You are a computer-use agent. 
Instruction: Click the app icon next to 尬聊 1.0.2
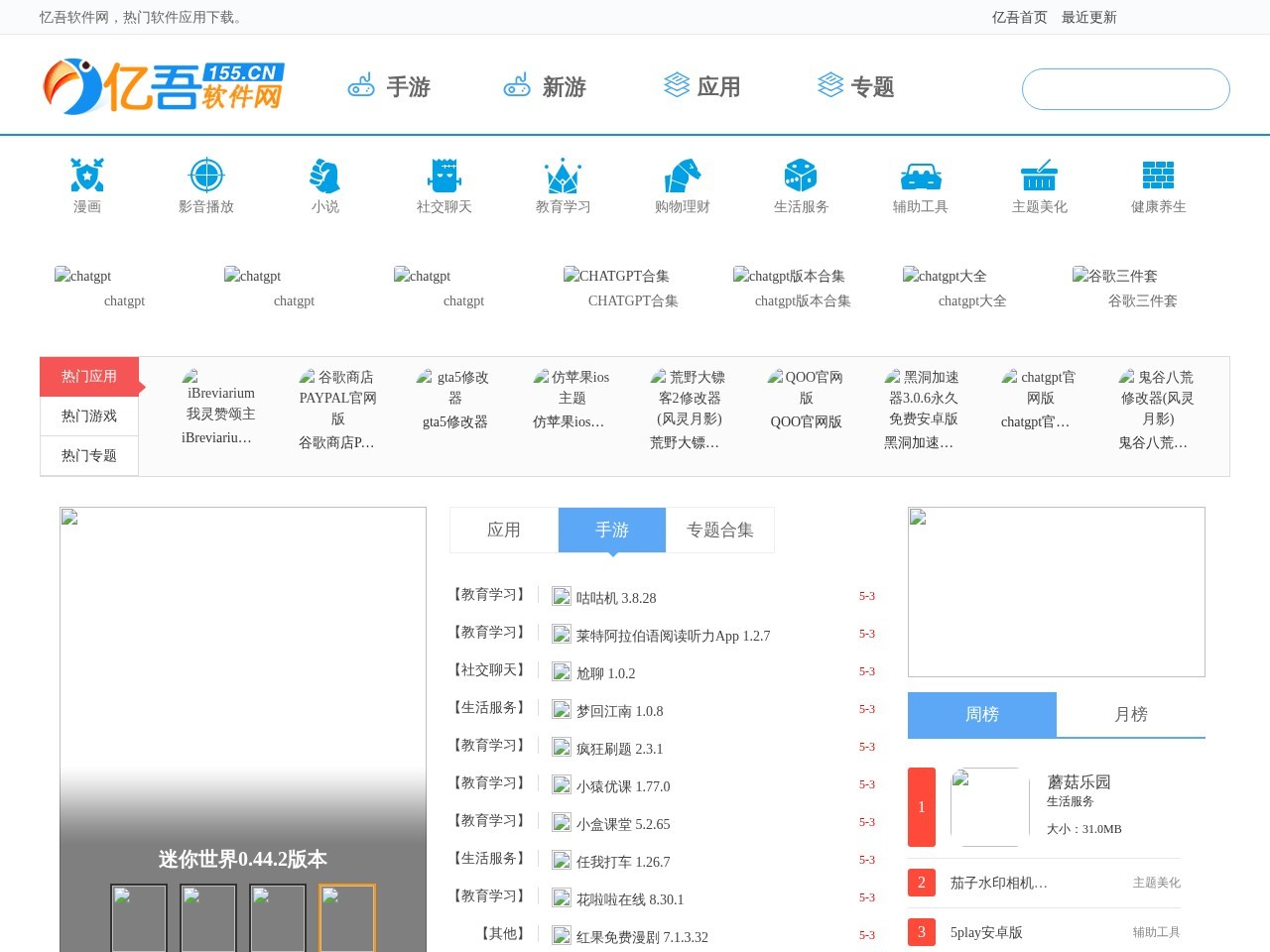(562, 671)
